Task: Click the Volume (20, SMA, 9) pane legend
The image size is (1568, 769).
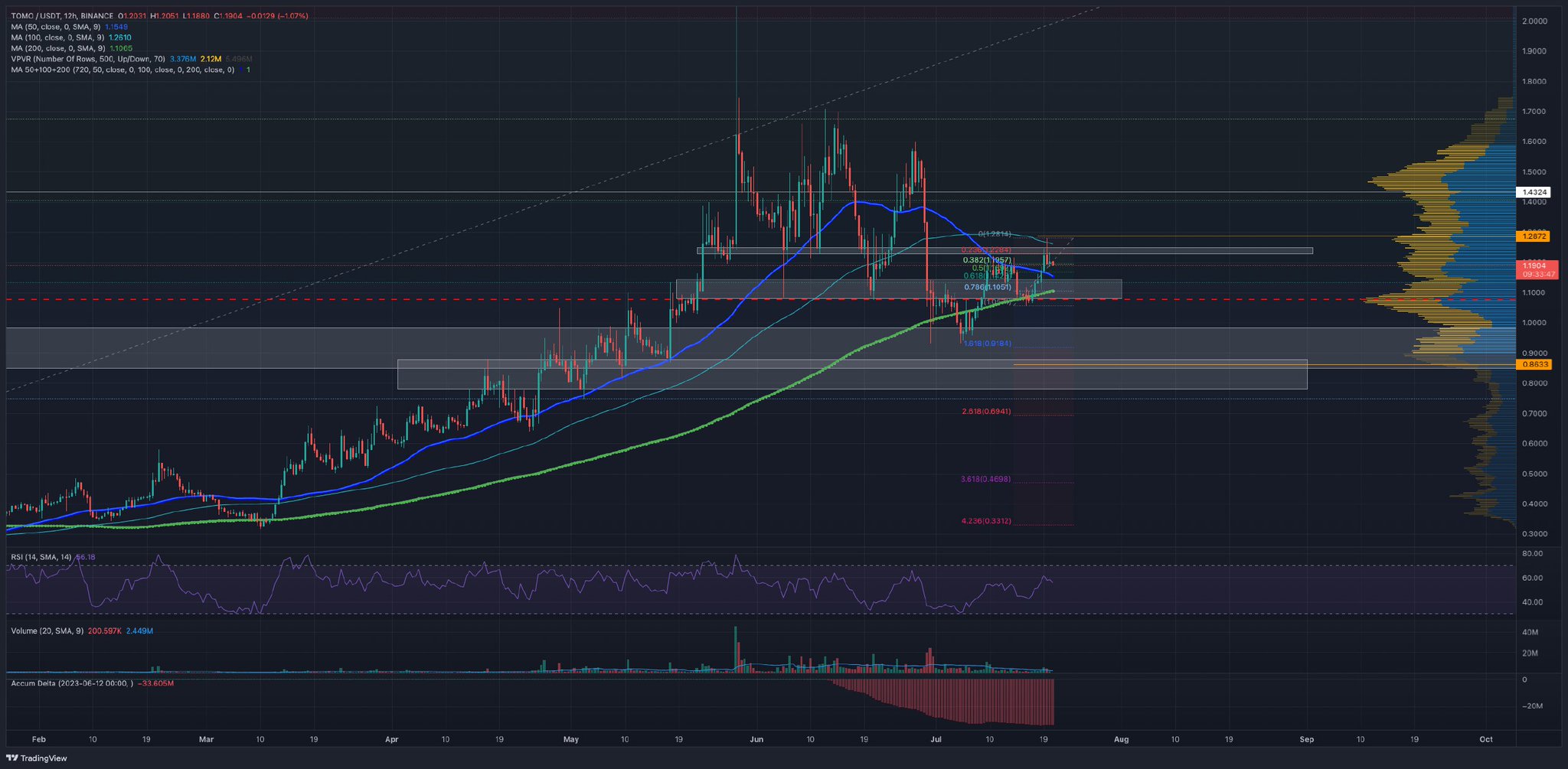Action: [x=46, y=631]
